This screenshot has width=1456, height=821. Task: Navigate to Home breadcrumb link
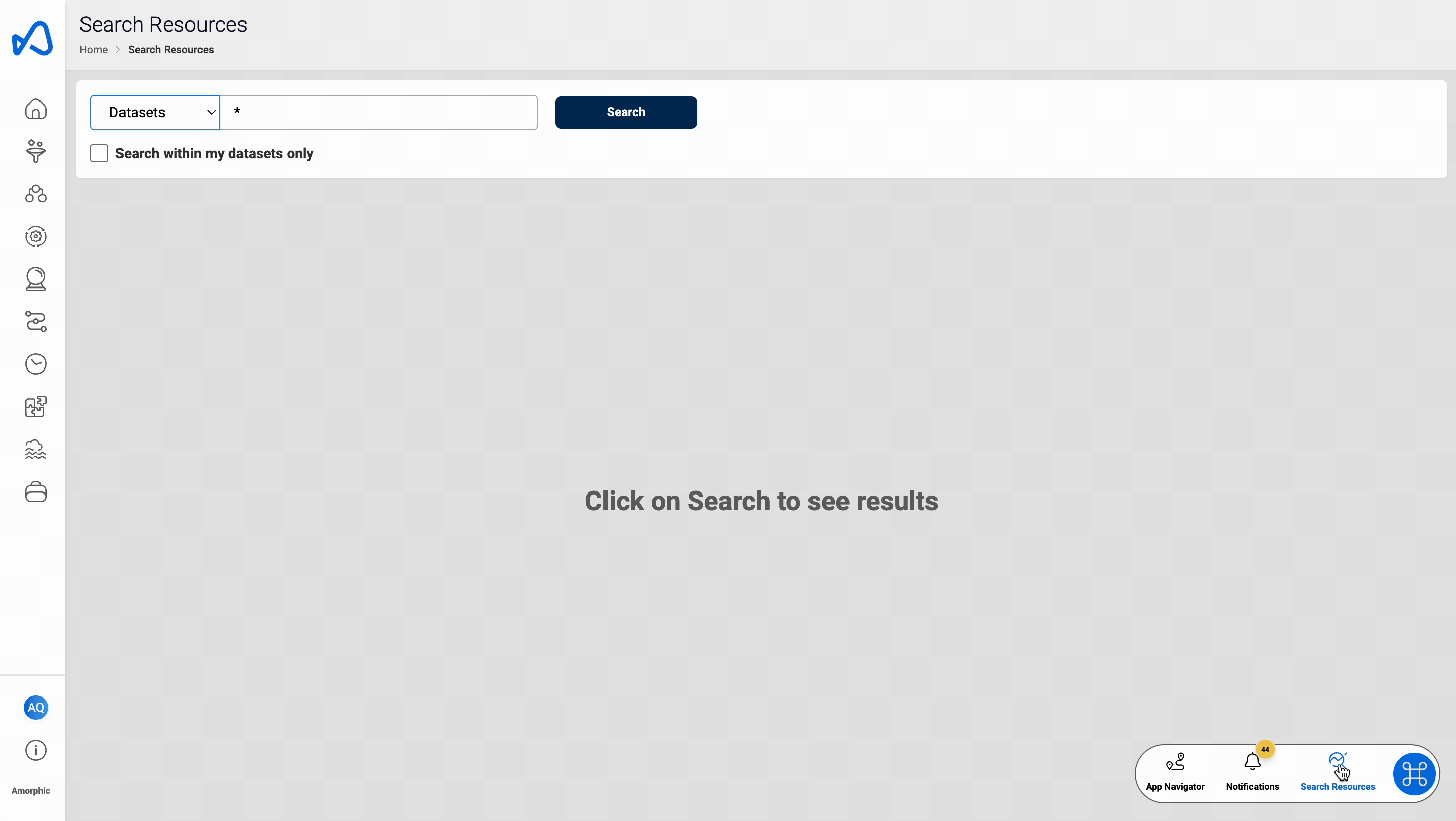coord(93,49)
